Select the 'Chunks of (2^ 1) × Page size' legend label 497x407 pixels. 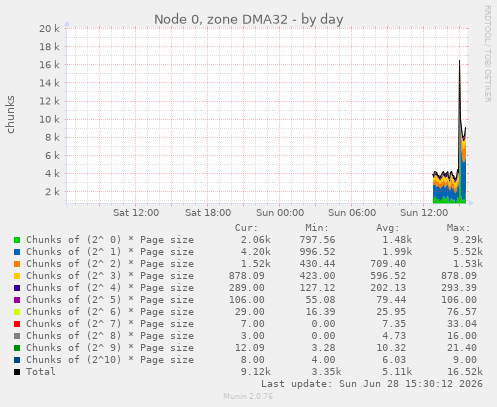coord(110,252)
